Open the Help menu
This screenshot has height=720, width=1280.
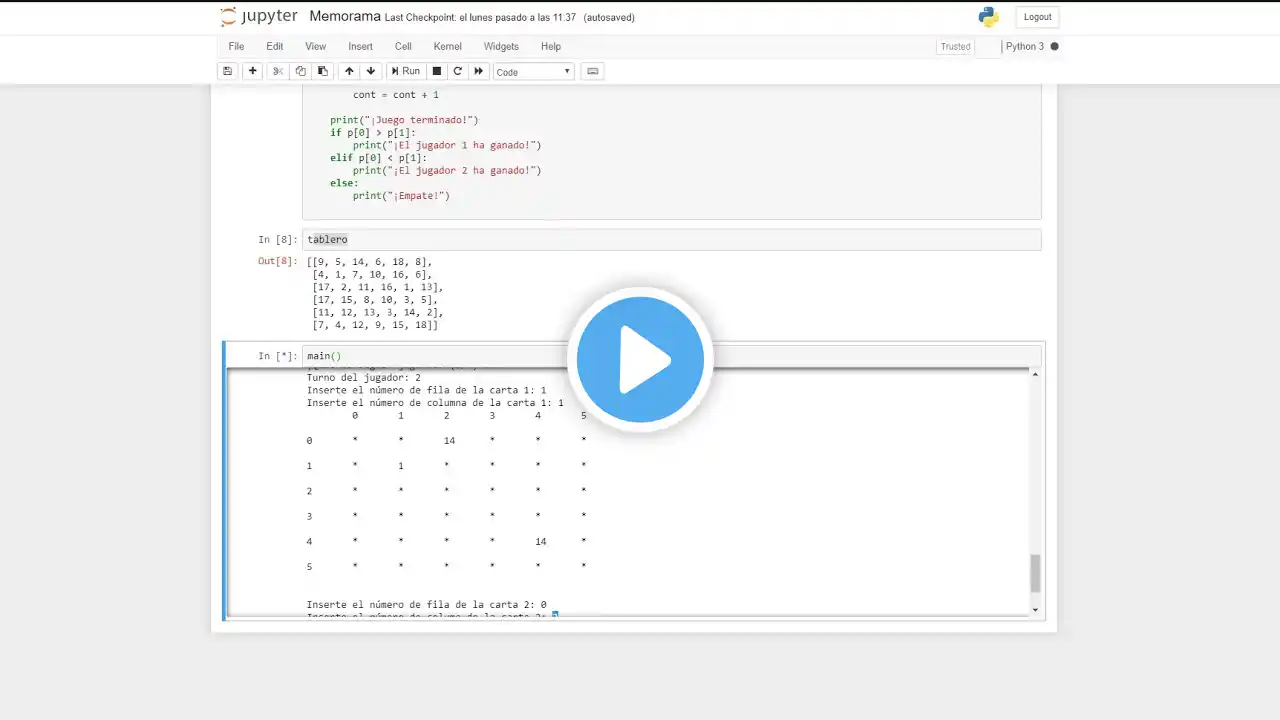pos(551,46)
